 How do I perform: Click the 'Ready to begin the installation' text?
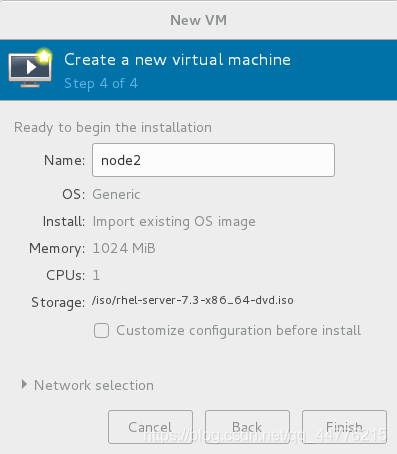click(113, 128)
